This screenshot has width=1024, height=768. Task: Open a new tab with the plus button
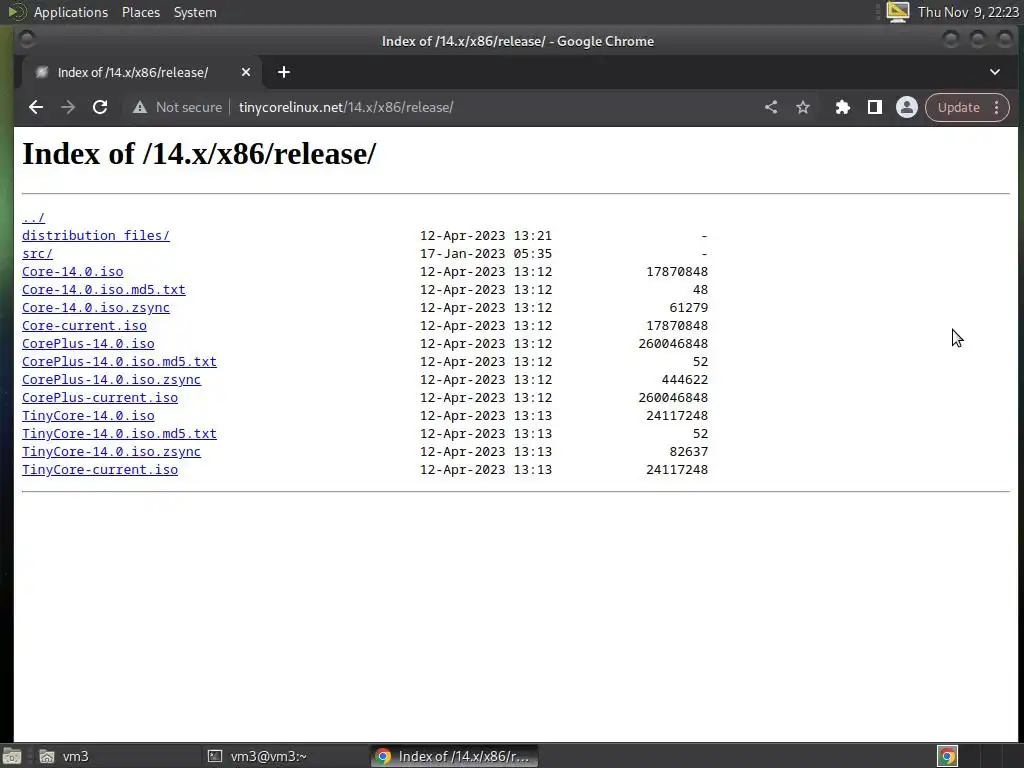point(283,72)
